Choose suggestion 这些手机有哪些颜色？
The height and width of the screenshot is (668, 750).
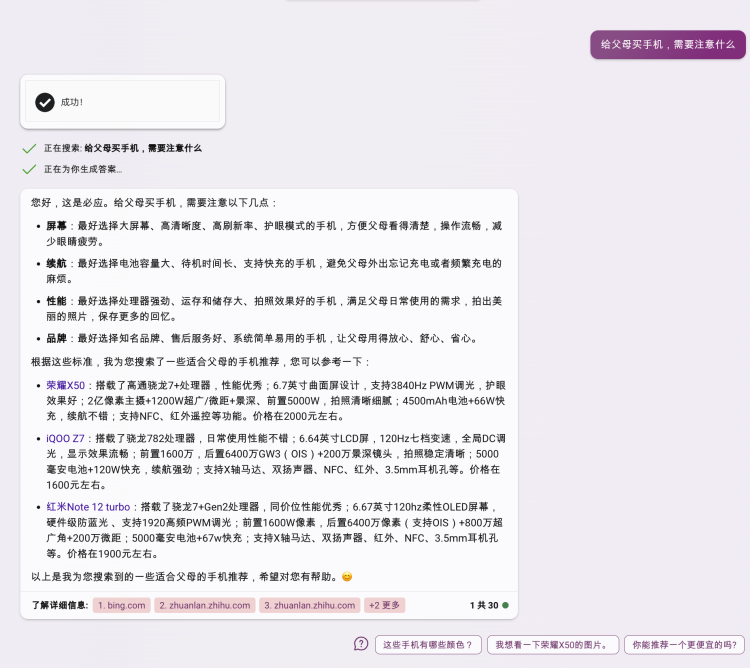point(429,645)
